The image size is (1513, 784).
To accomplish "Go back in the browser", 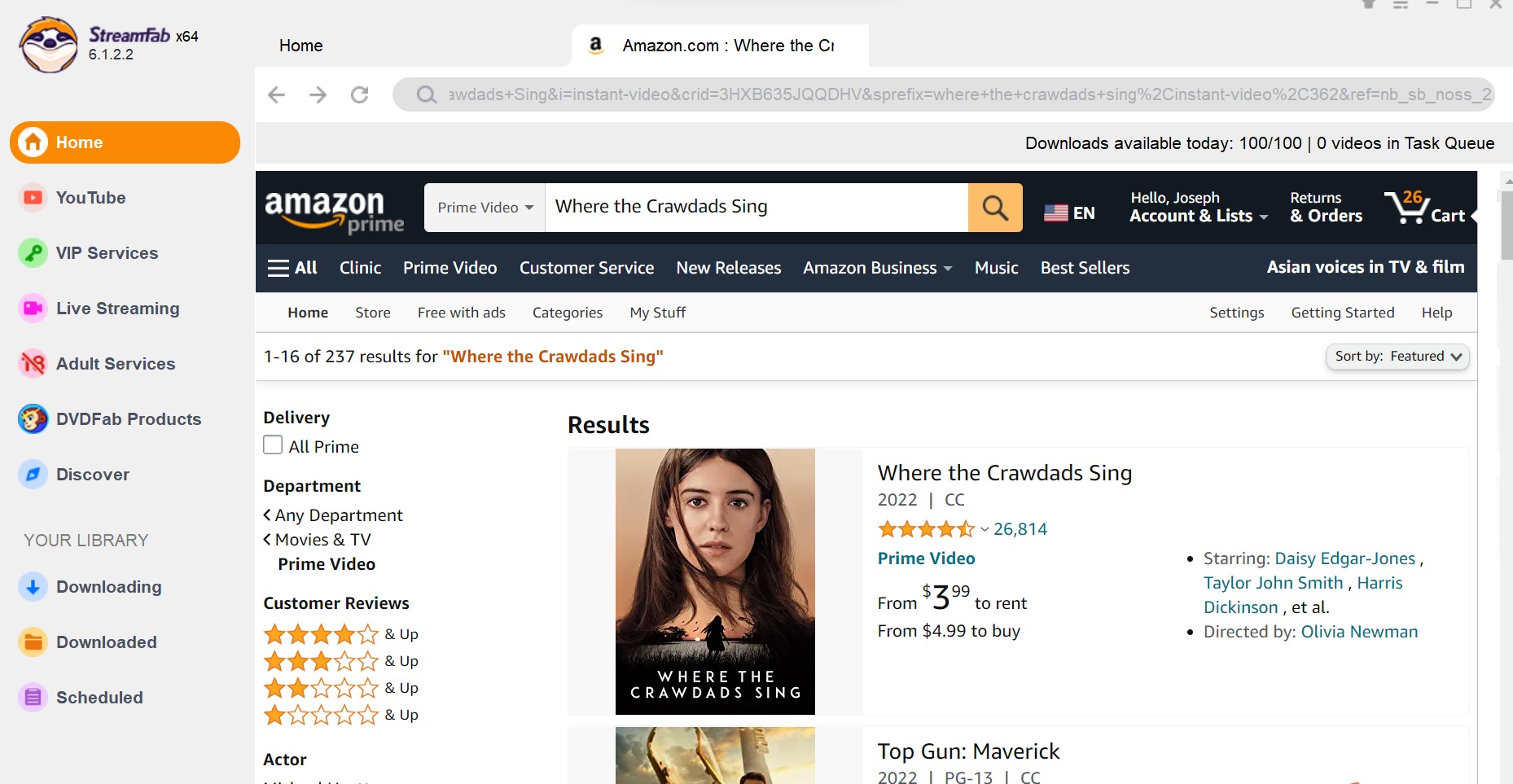I will (277, 94).
